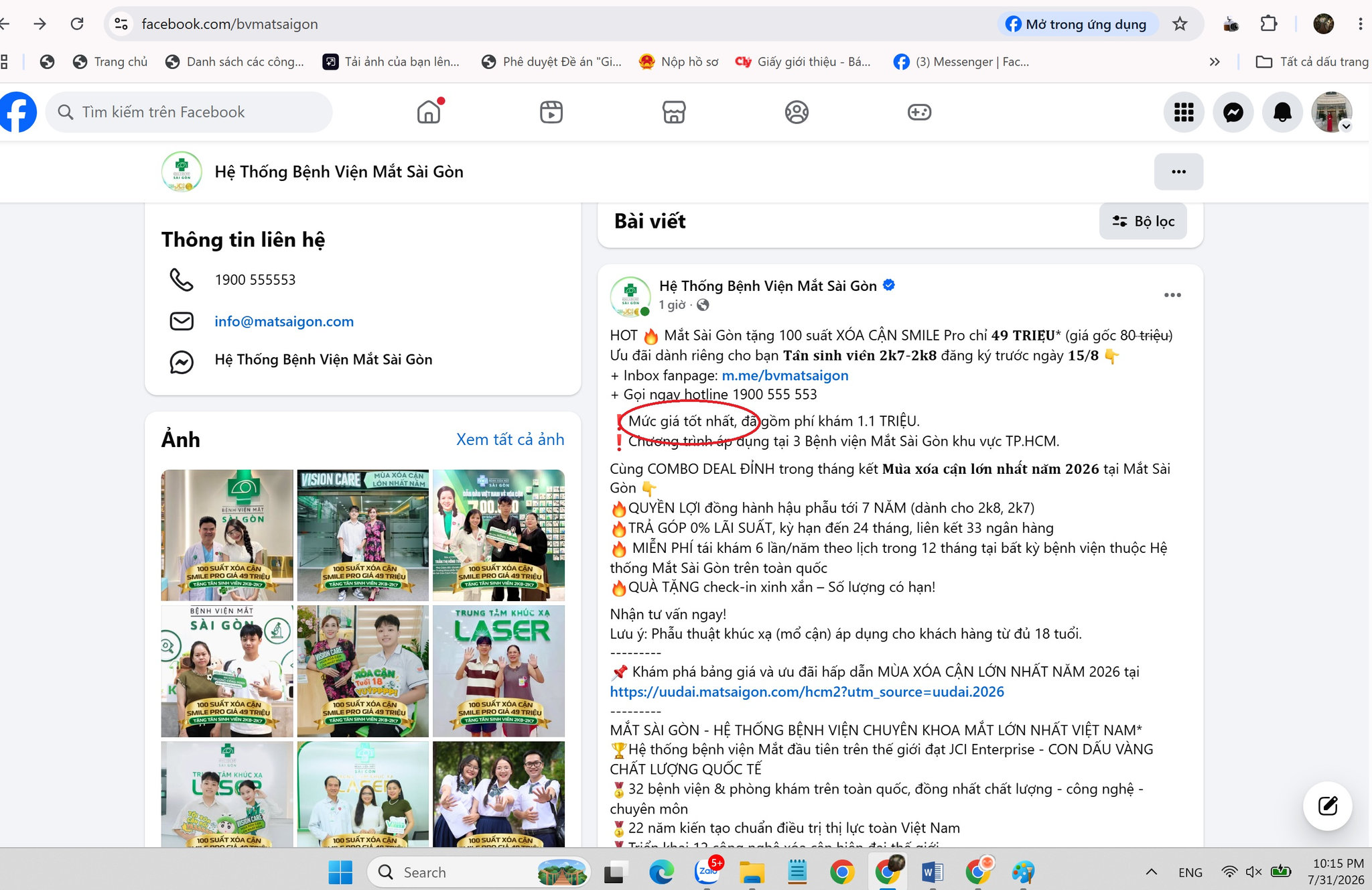Reload the page with refresh button

pyautogui.click(x=77, y=24)
